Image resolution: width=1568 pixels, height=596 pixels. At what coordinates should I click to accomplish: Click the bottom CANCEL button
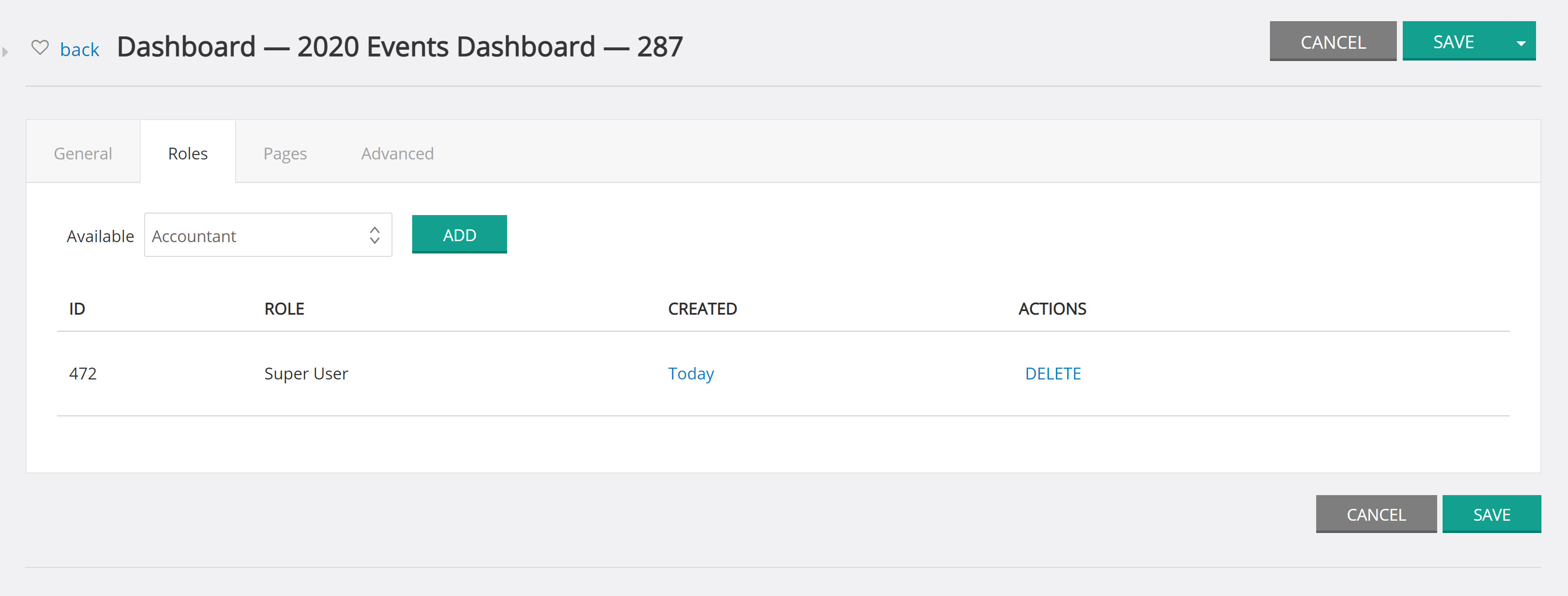click(1376, 514)
